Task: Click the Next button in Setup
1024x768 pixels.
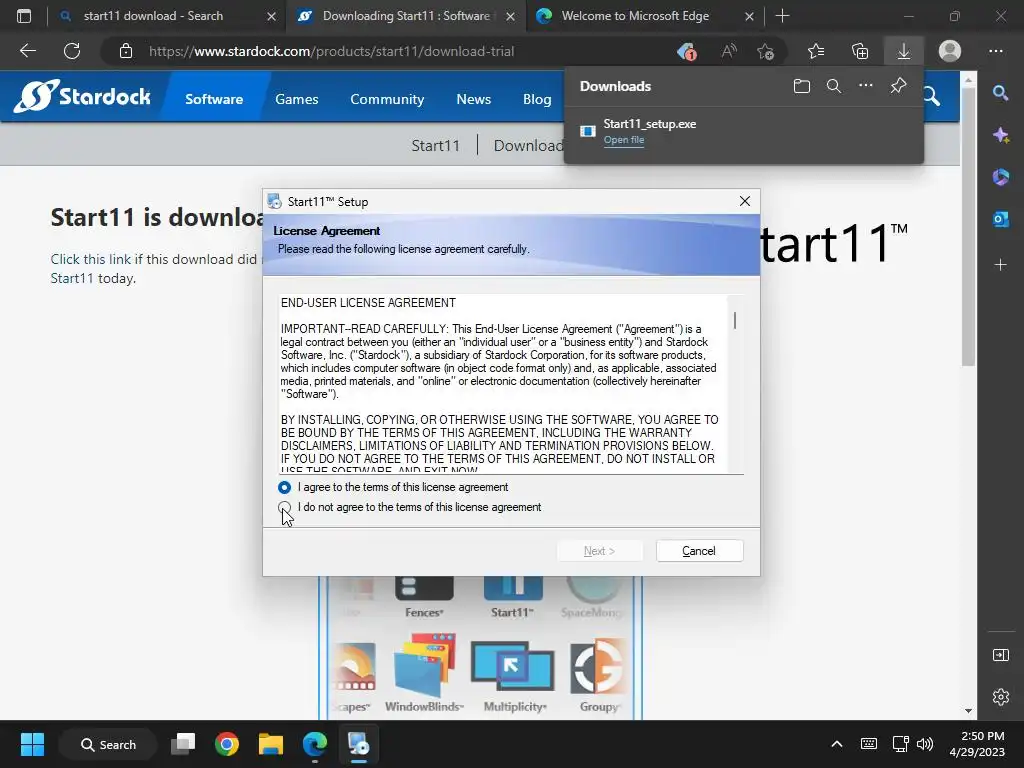Action: tap(600, 551)
